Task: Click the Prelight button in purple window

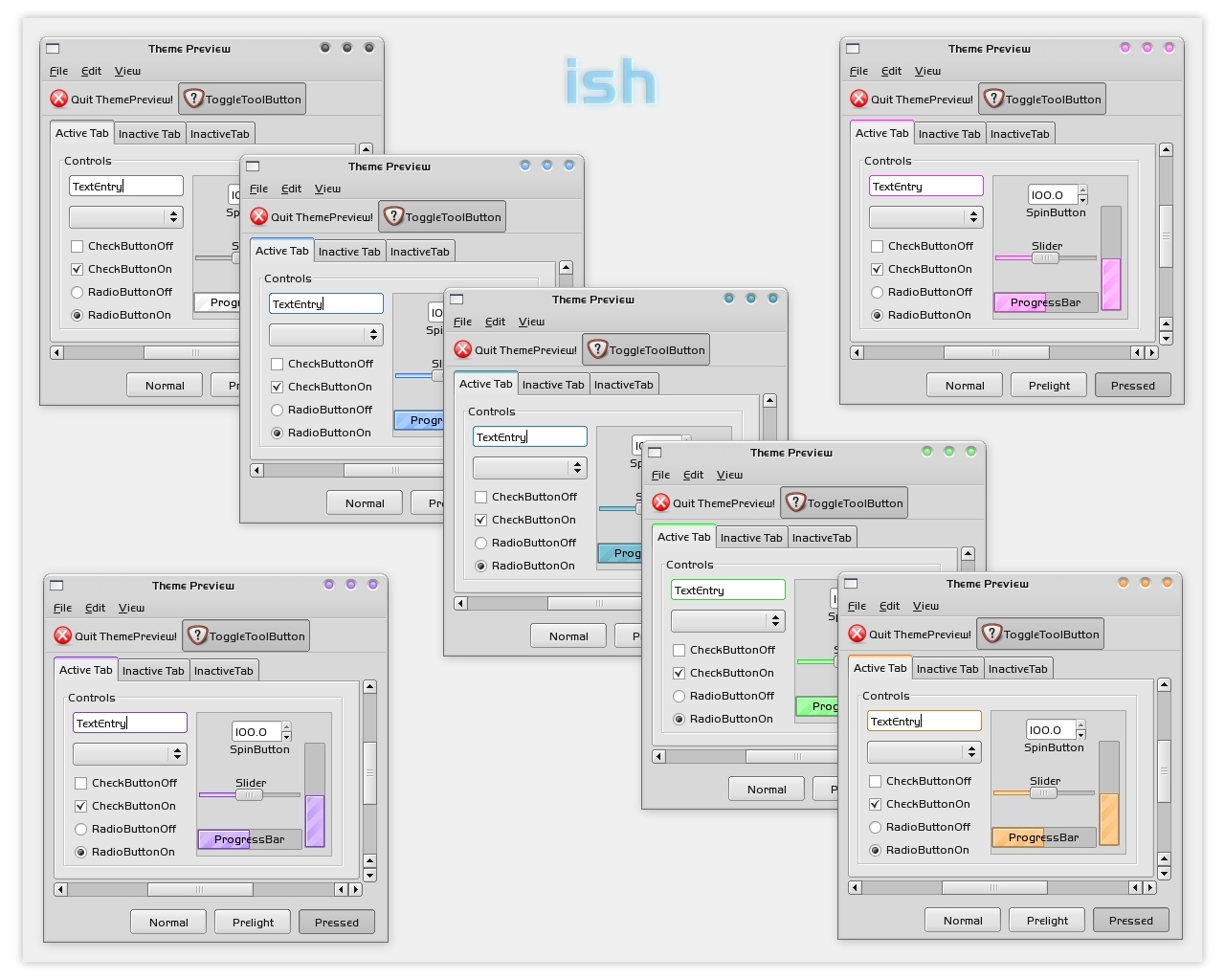Action: (x=254, y=923)
